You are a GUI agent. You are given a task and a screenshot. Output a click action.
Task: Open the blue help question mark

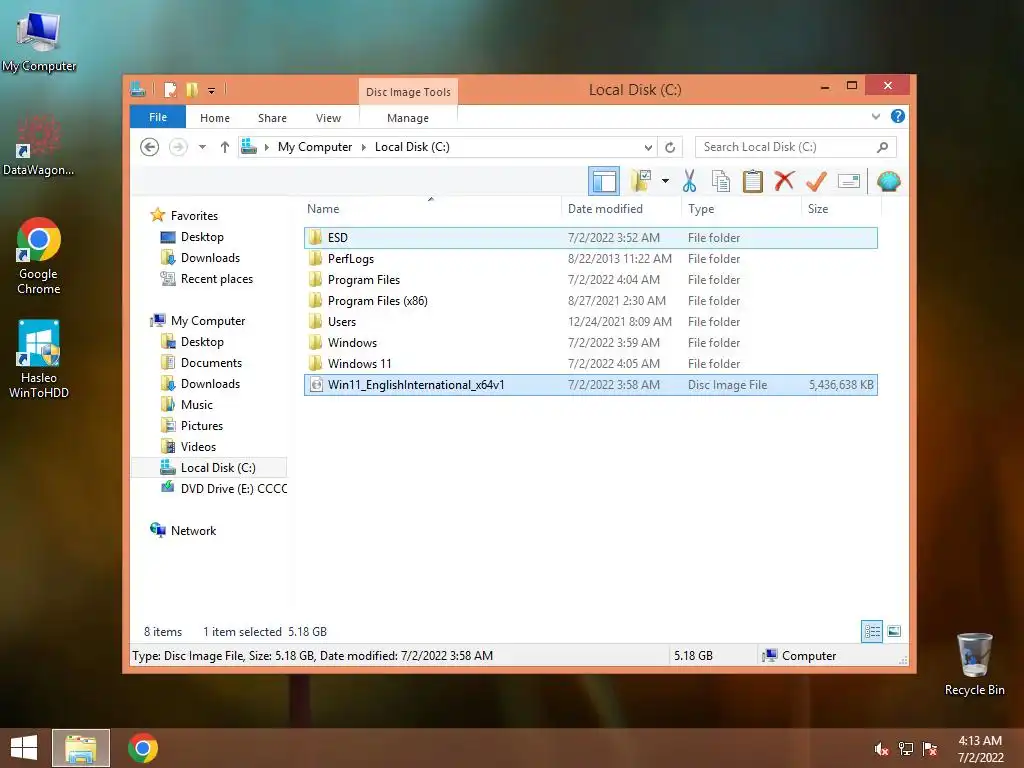click(898, 116)
